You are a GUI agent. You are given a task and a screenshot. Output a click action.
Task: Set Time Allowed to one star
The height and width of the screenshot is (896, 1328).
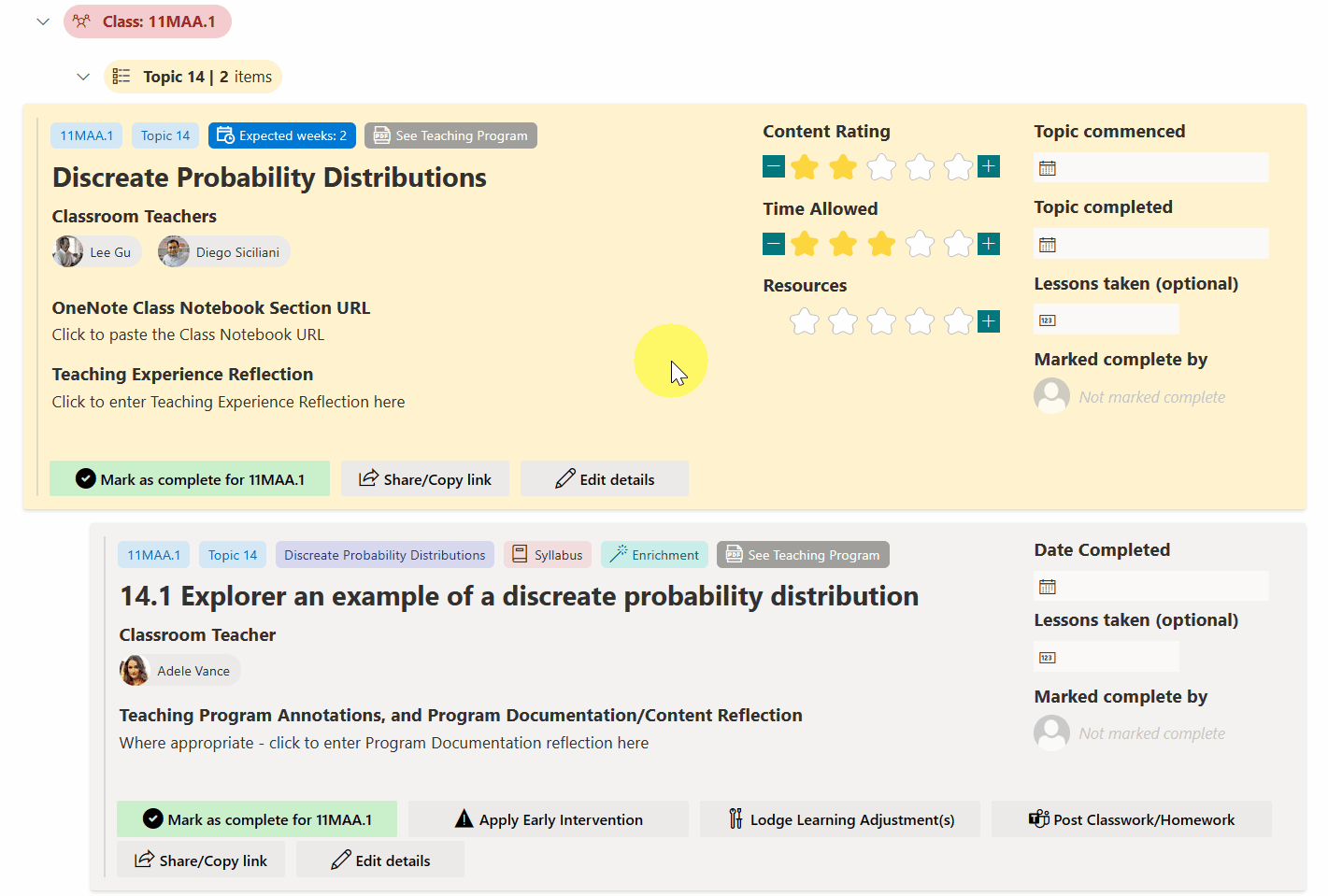(805, 244)
